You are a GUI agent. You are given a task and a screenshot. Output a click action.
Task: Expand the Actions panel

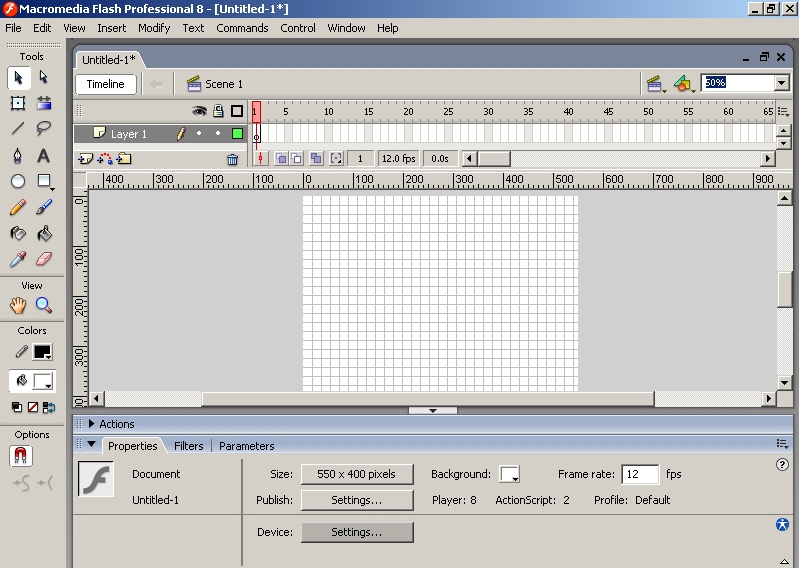click(91, 423)
